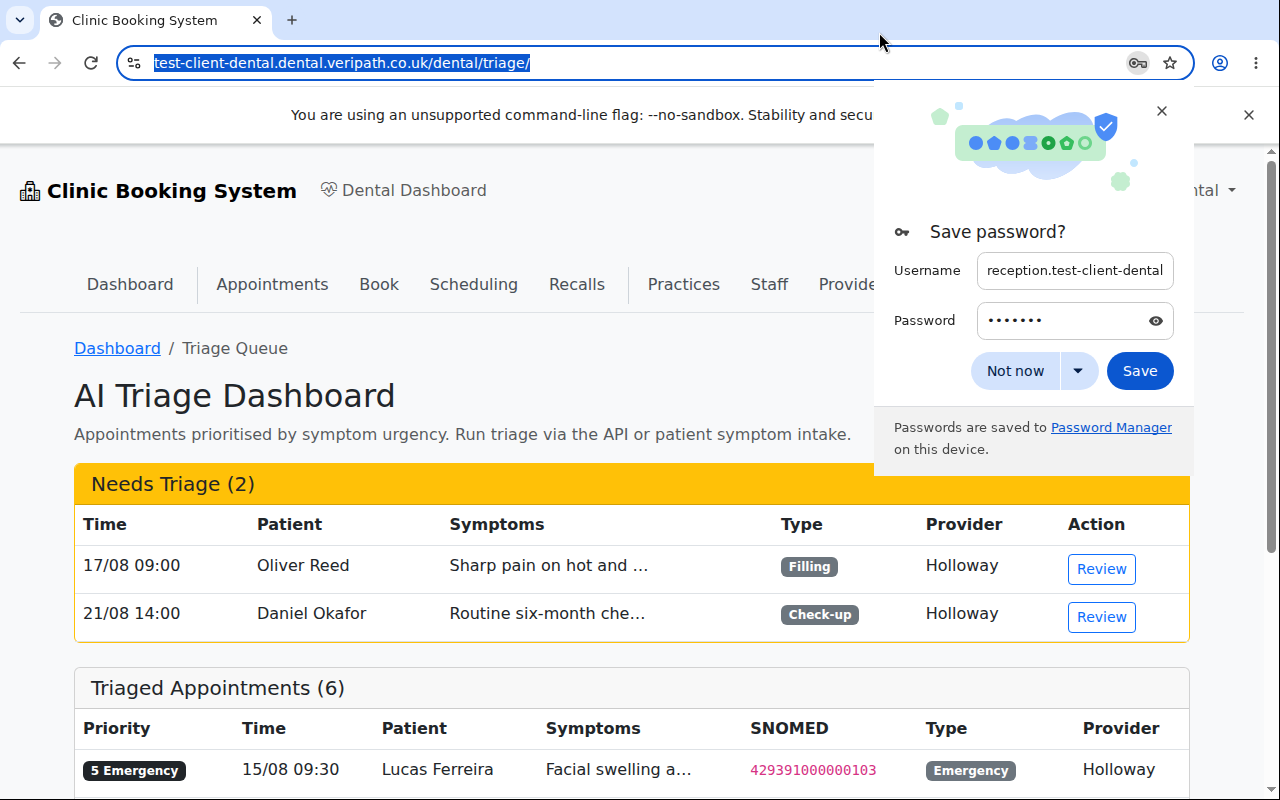The height and width of the screenshot is (800, 1280).
Task: Select the Recalls nav tab
Action: [x=577, y=285]
